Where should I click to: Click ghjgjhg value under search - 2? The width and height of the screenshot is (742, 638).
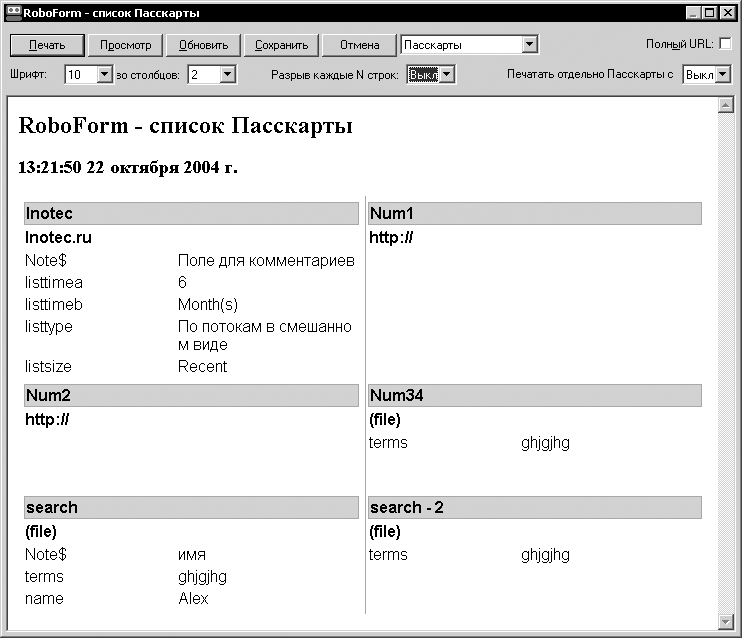(x=545, y=555)
